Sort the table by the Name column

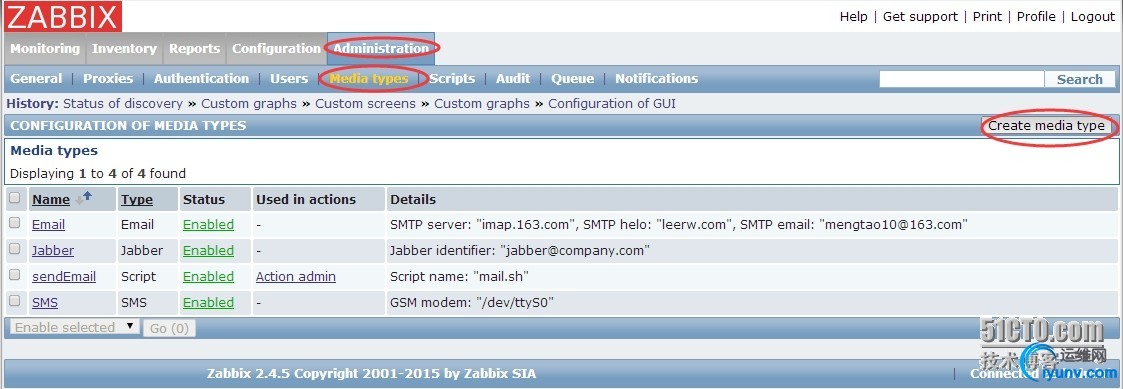(x=51, y=199)
